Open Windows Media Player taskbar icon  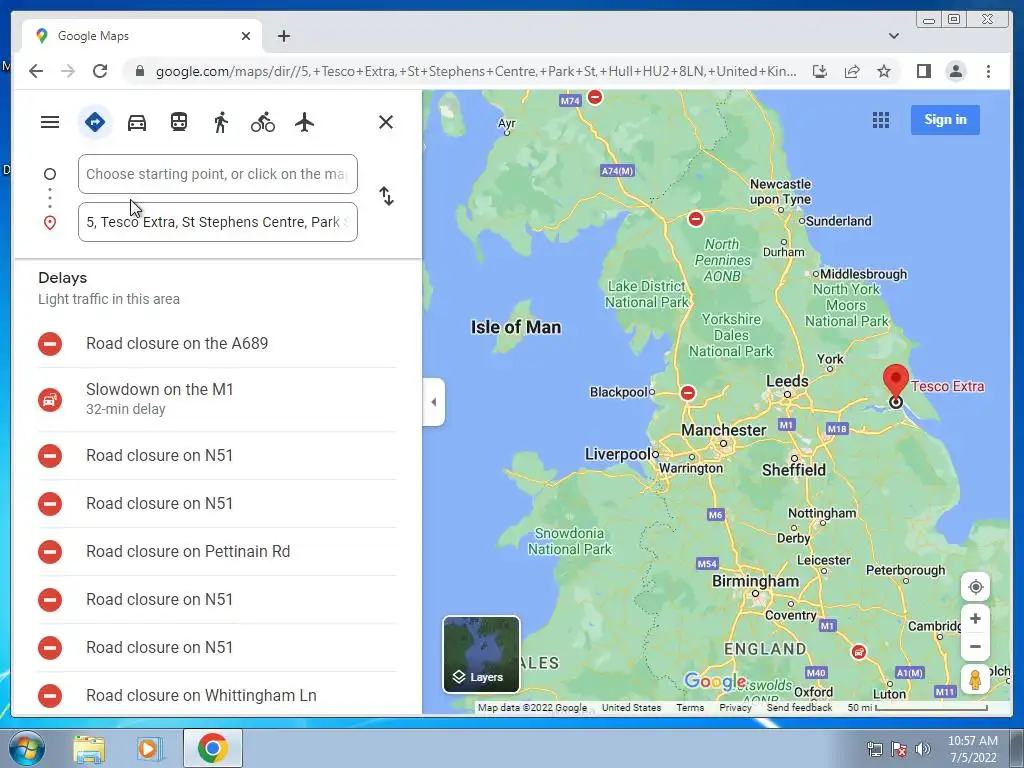[148, 748]
